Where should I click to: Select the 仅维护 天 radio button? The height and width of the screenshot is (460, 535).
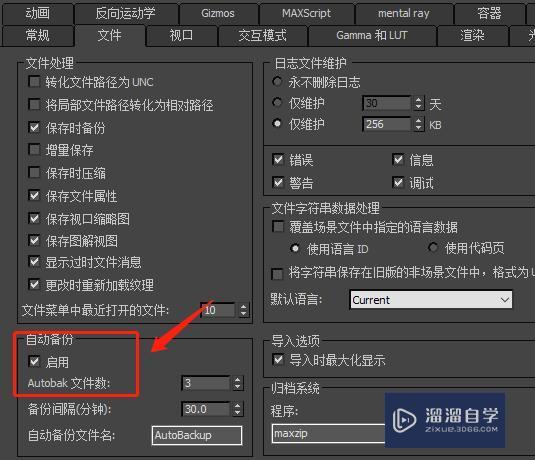point(277,102)
